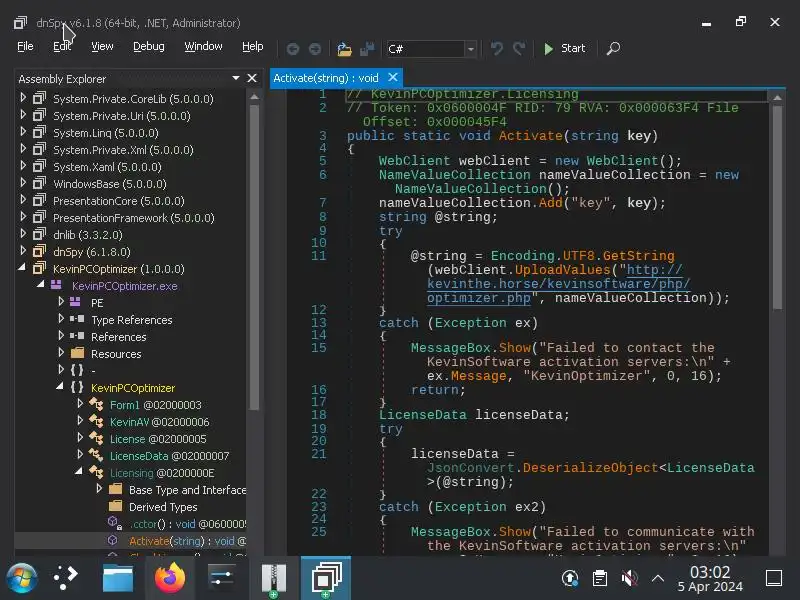Expand the WindowsBase assembly node
The width and height of the screenshot is (800, 600).
(x=23, y=182)
